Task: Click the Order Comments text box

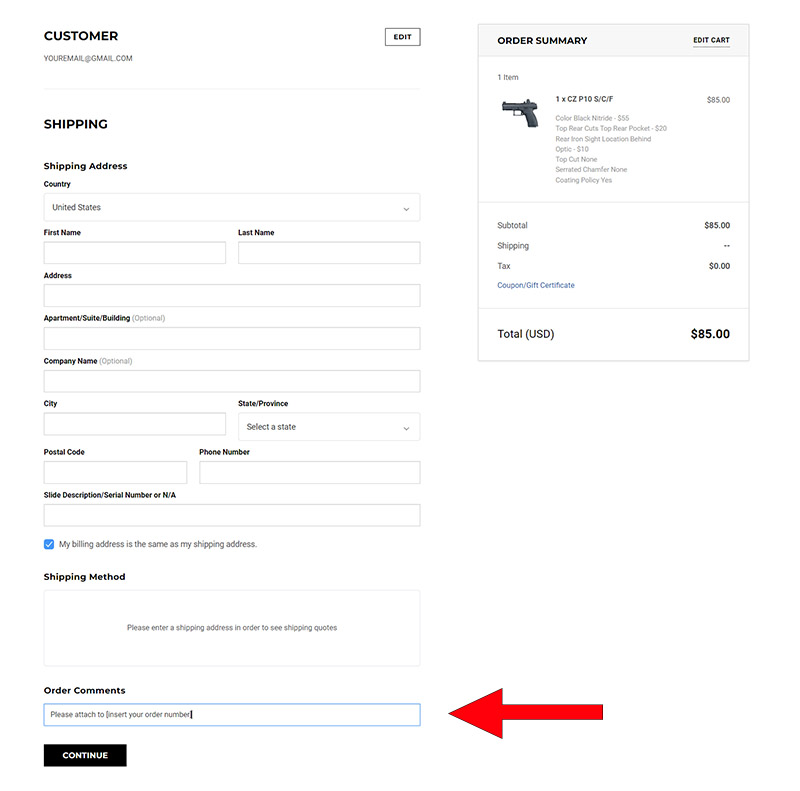Action: click(231, 715)
